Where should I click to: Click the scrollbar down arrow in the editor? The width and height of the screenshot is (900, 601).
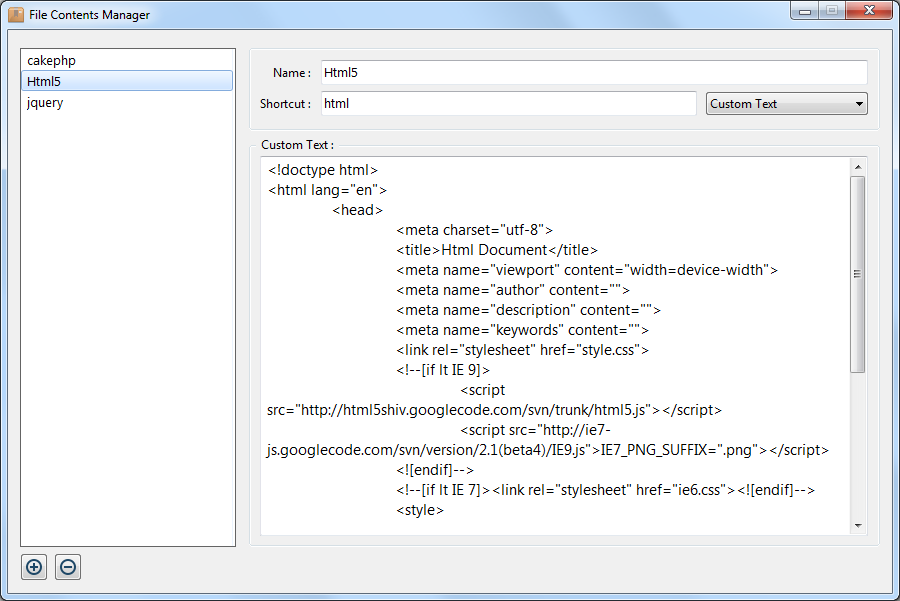[858, 524]
